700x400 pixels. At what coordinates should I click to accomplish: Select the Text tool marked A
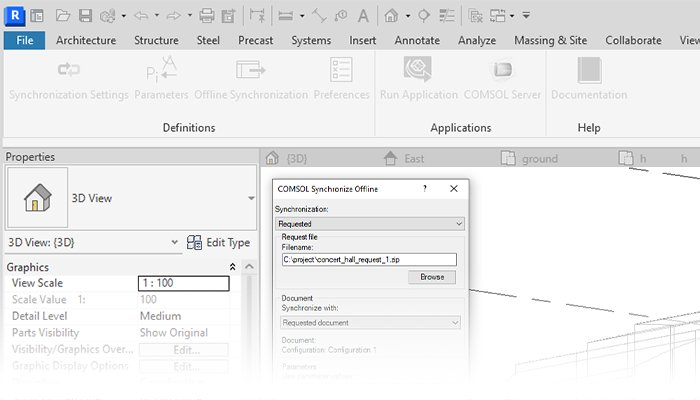(x=363, y=16)
